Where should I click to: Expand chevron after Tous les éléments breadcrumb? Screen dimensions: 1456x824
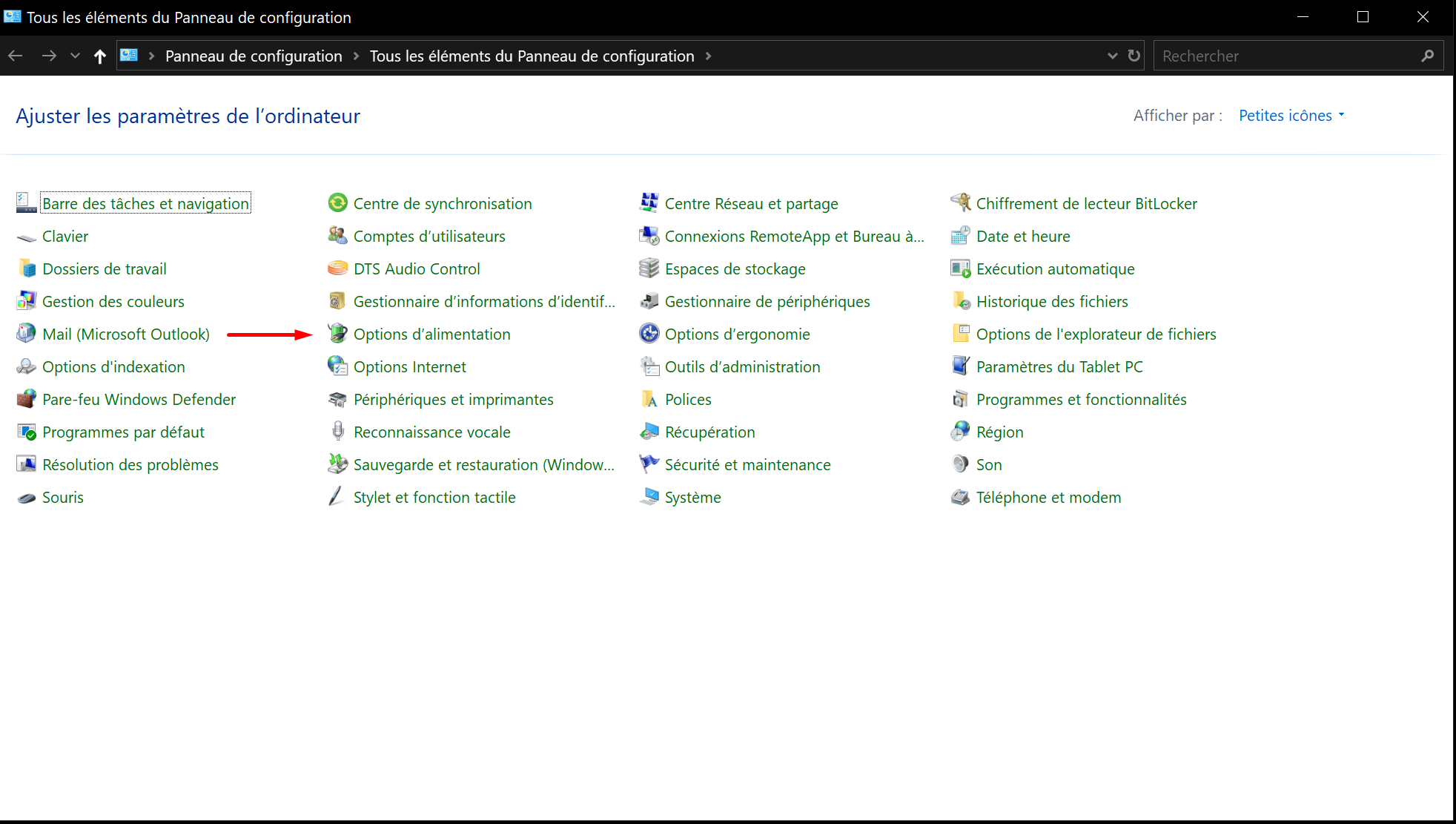(708, 56)
